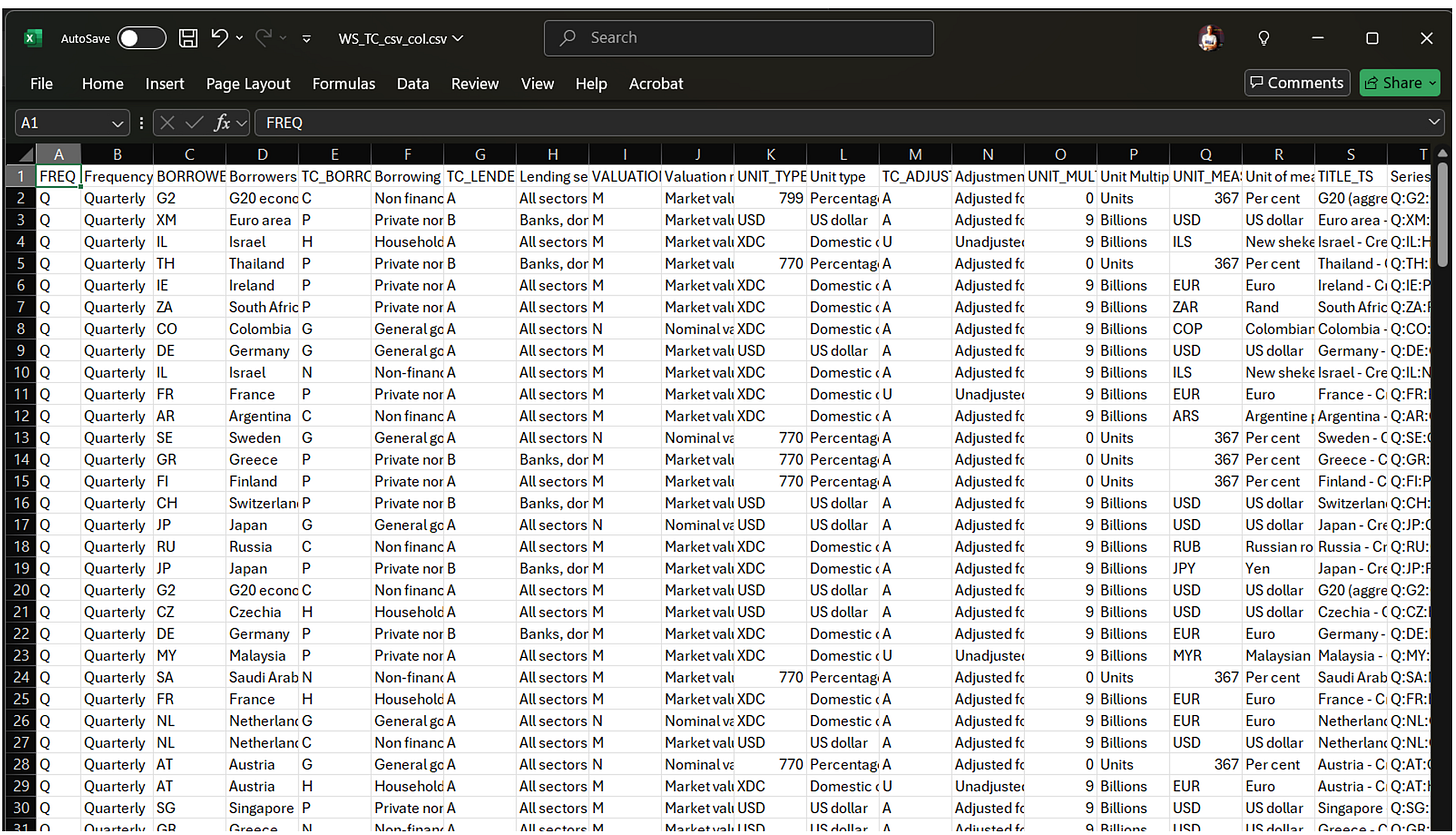Select column A header

[58, 154]
